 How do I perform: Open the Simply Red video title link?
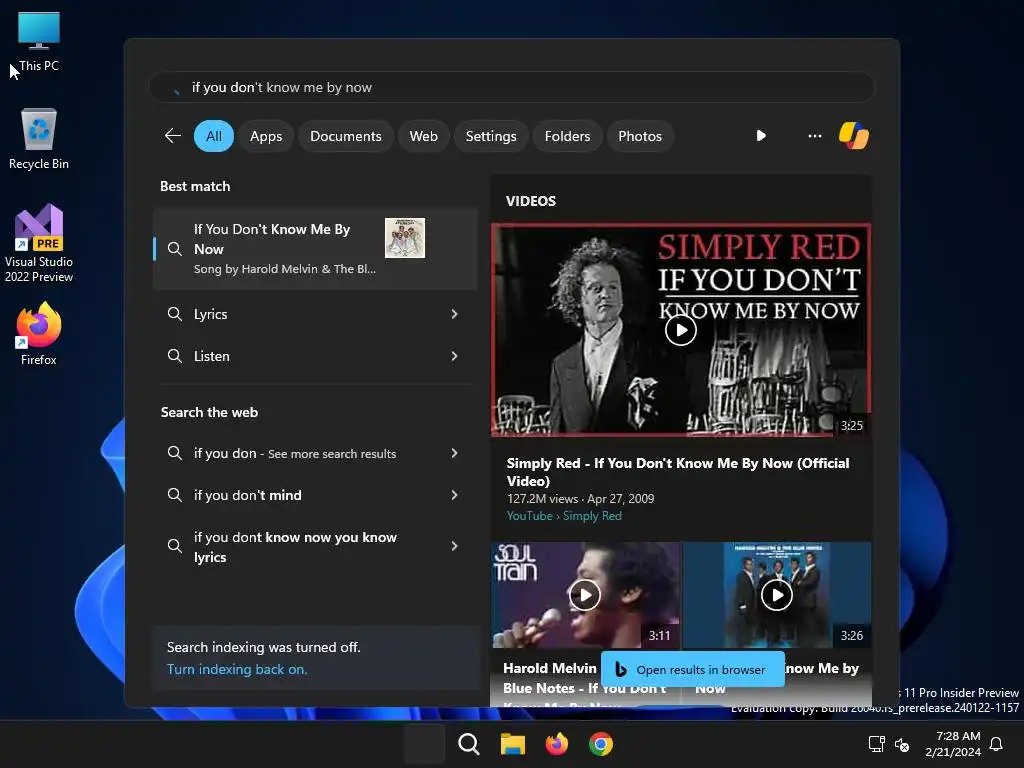pyautogui.click(x=678, y=472)
